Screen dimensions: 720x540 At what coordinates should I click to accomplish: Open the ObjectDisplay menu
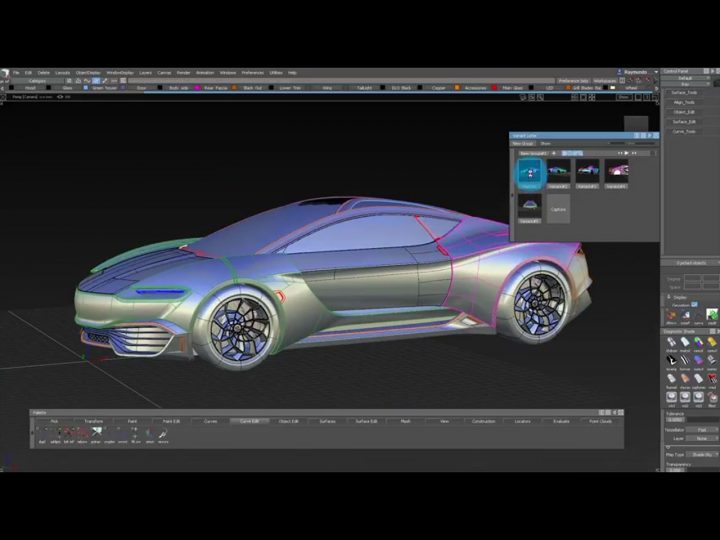tap(88, 73)
